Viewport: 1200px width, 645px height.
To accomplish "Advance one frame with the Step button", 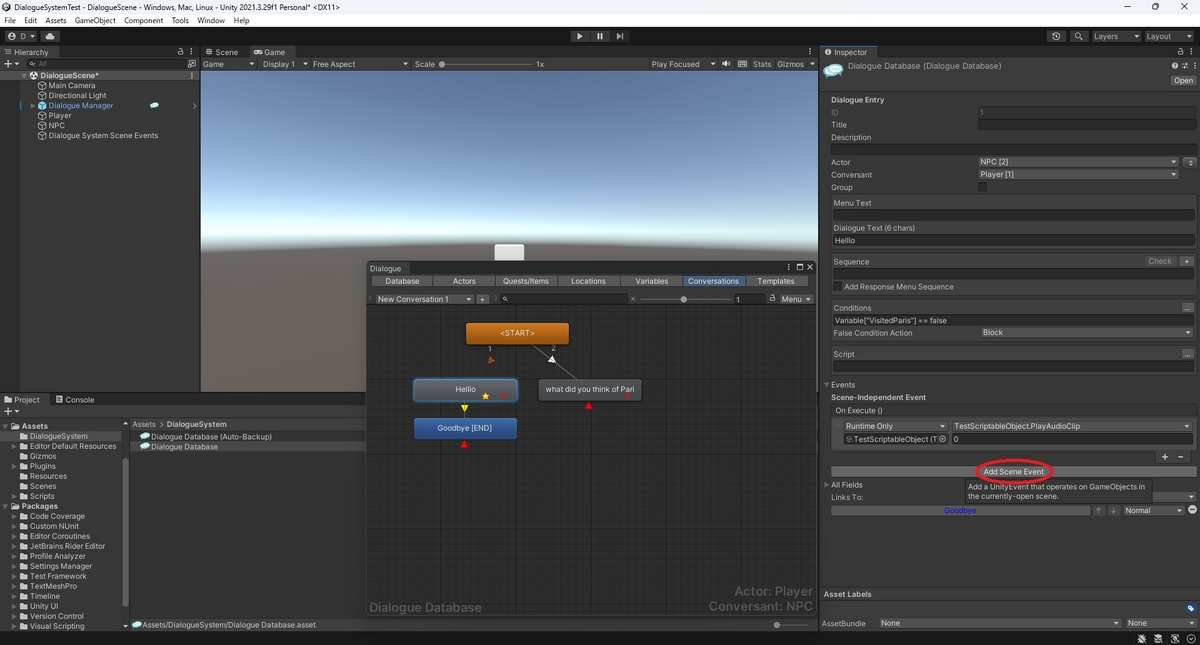I will (620, 36).
